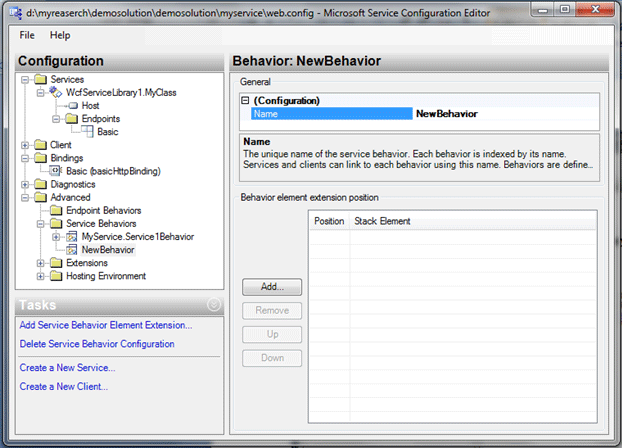
Task: Minimize the Service Configuration Editor window
Action: (543, 9)
